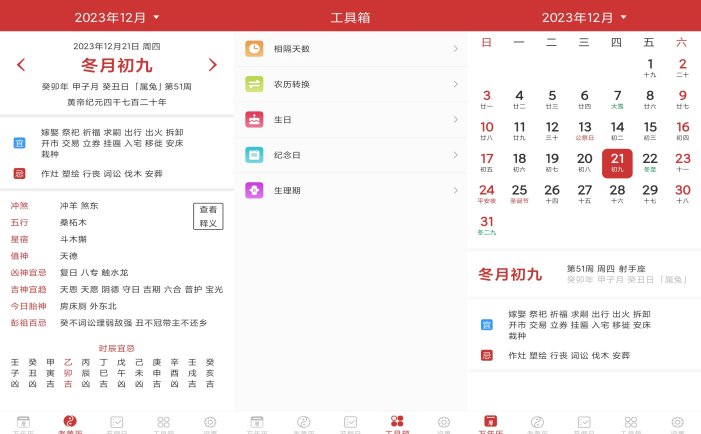Tap 吉神宜趋 row label
The height and width of the screenshot is (434, 701).
point(29,289)
